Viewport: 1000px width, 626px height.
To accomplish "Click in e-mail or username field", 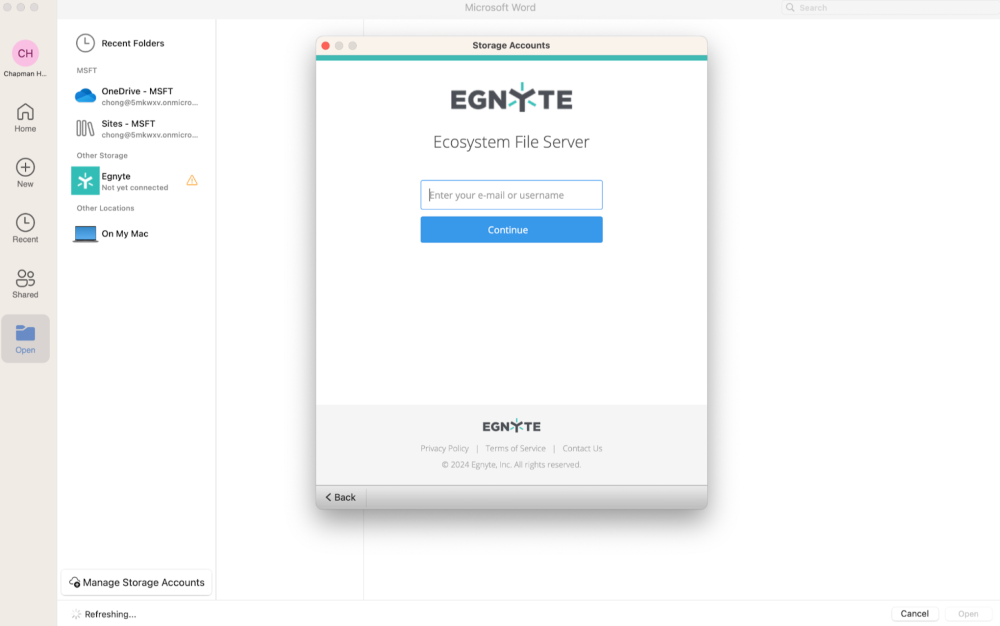I will tap(511, 195).
